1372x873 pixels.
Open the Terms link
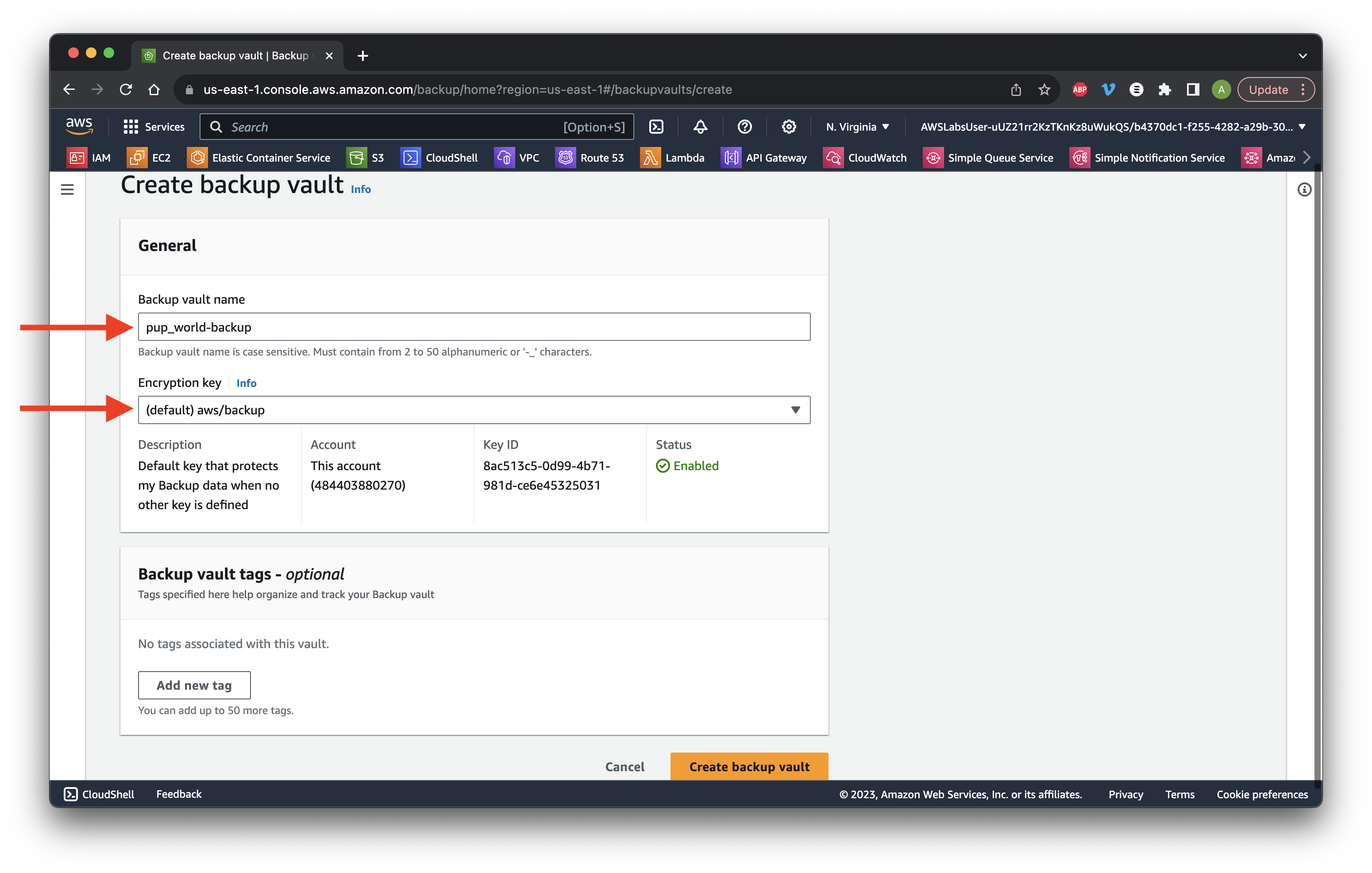[x=1179, y=794]
